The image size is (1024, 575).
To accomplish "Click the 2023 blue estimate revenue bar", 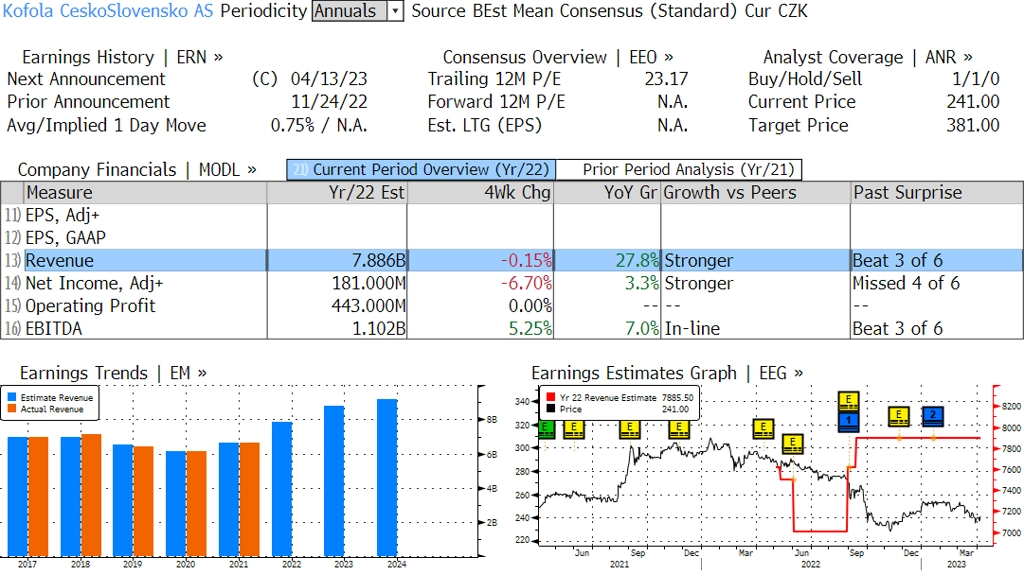I will coord(334,482).
